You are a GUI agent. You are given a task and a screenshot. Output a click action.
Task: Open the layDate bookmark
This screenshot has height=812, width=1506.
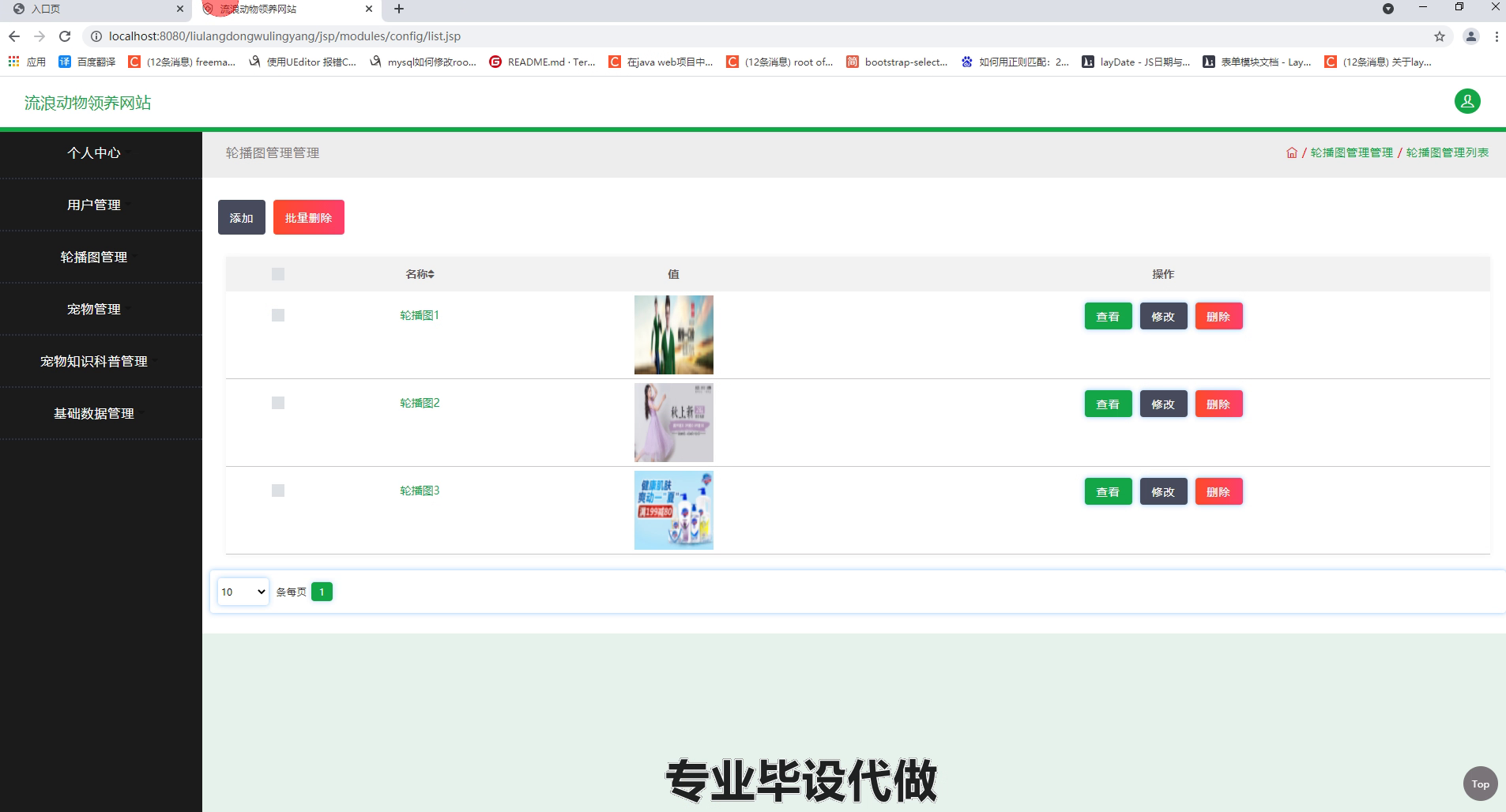1135,62
